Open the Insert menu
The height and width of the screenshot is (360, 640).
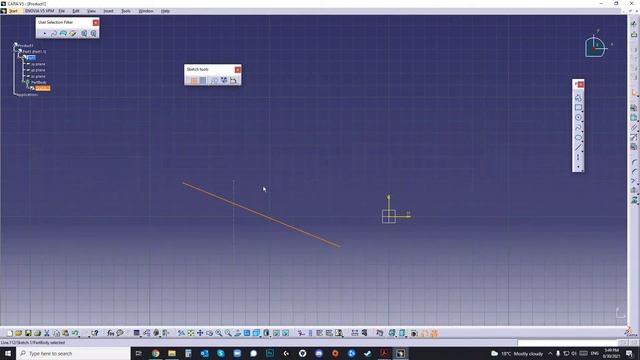108,11
